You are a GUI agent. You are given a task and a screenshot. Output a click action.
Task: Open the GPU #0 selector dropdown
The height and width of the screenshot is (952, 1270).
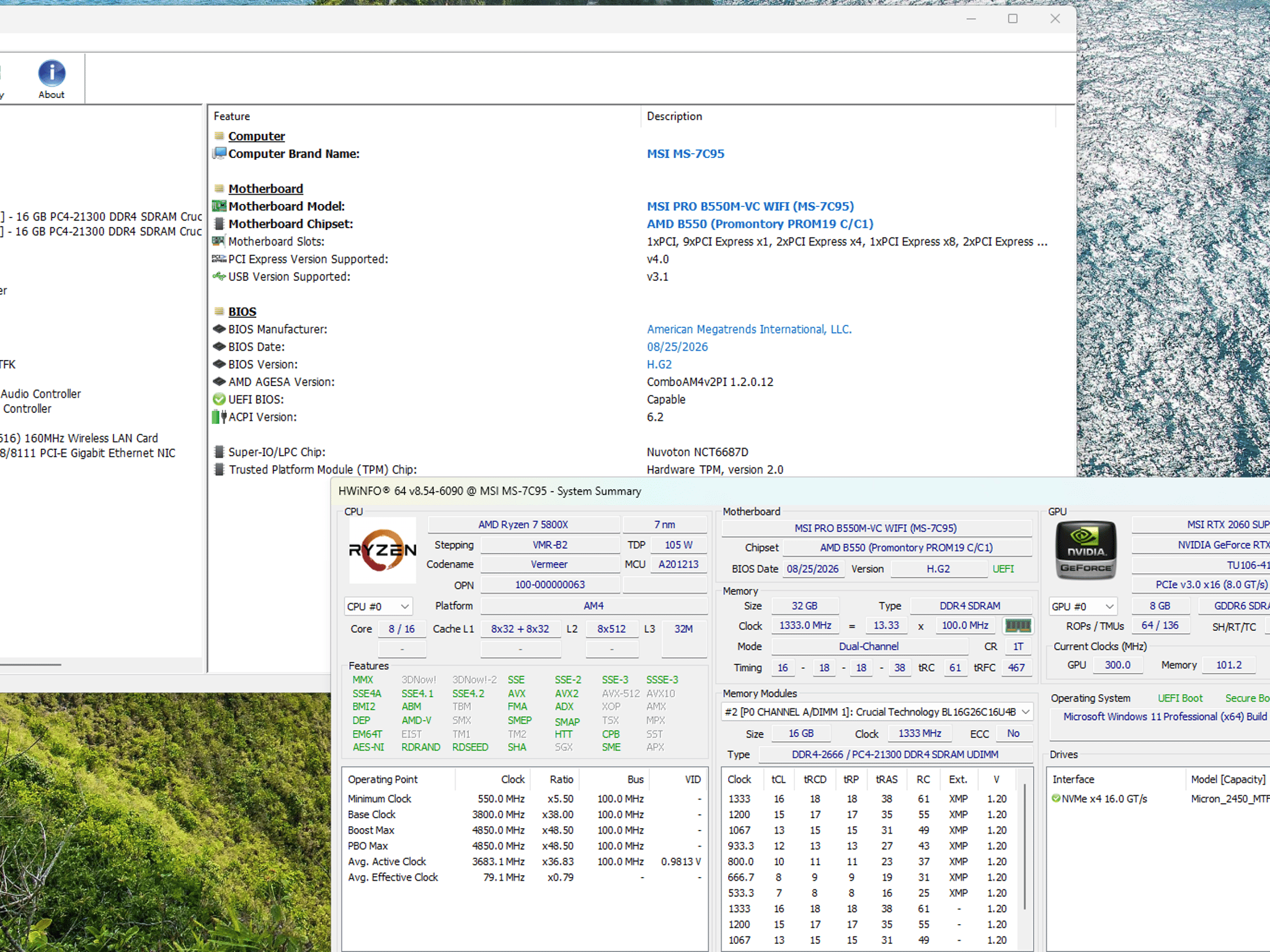point(1083,606)
